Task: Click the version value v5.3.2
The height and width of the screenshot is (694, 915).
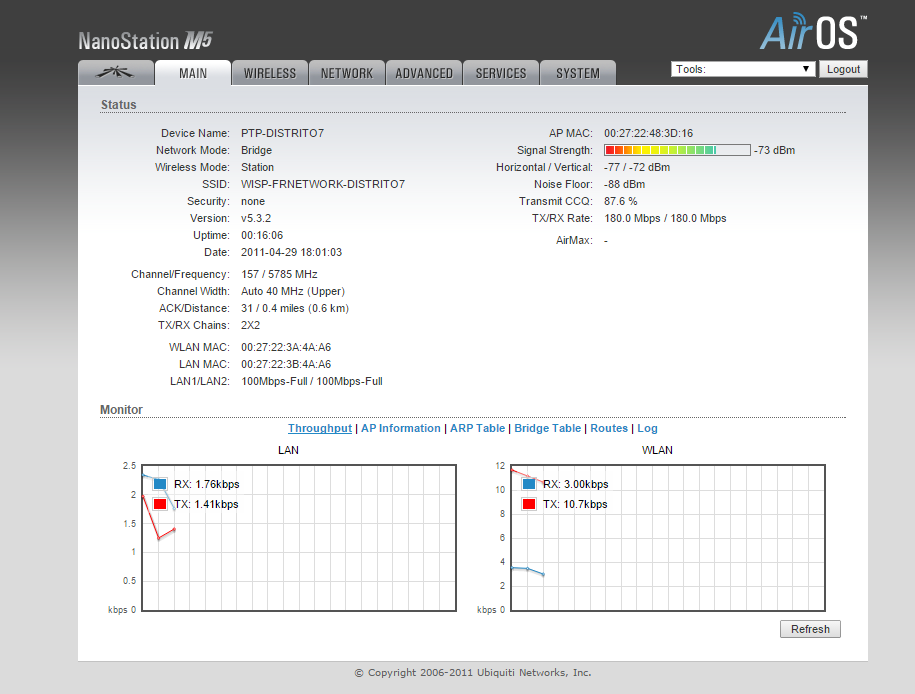Action: (x=256, y=218)
